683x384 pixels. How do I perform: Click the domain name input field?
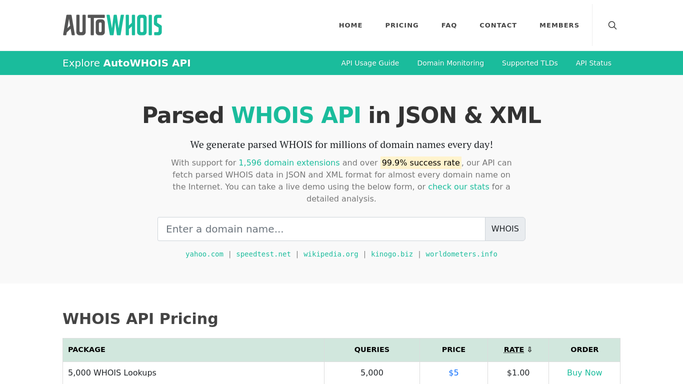321,229
